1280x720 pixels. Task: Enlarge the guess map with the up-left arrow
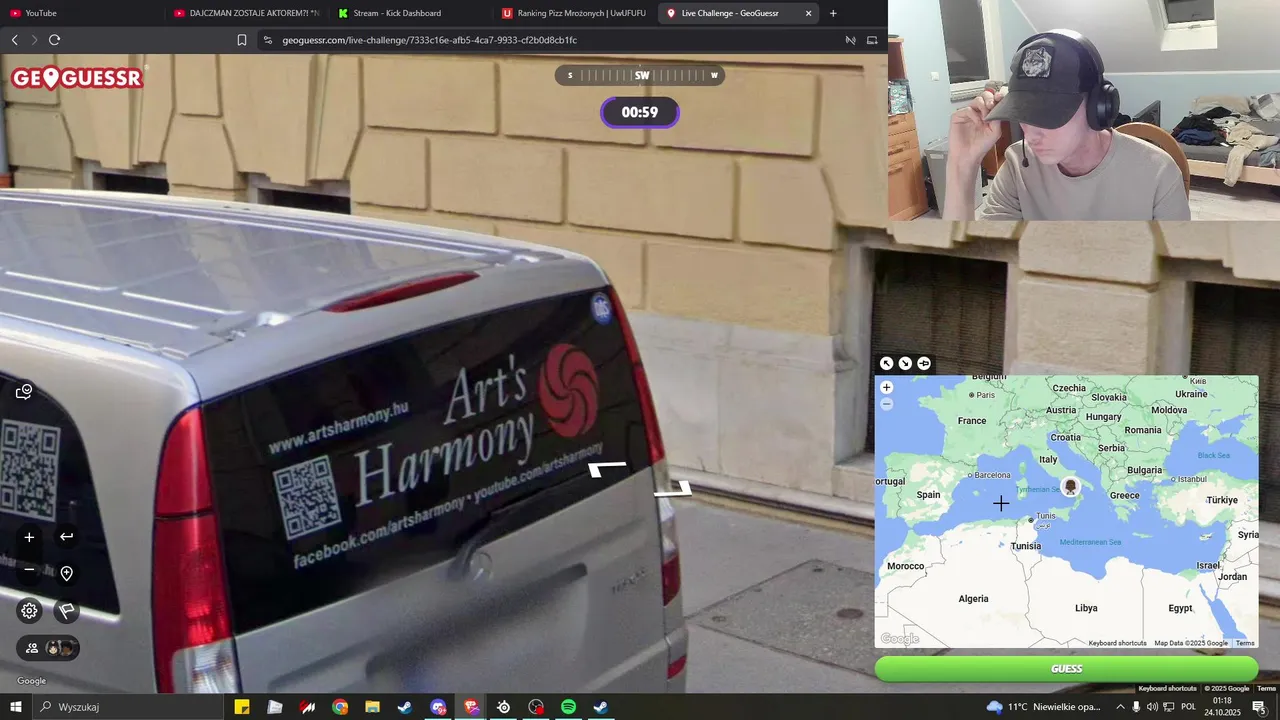click(886, 363)
